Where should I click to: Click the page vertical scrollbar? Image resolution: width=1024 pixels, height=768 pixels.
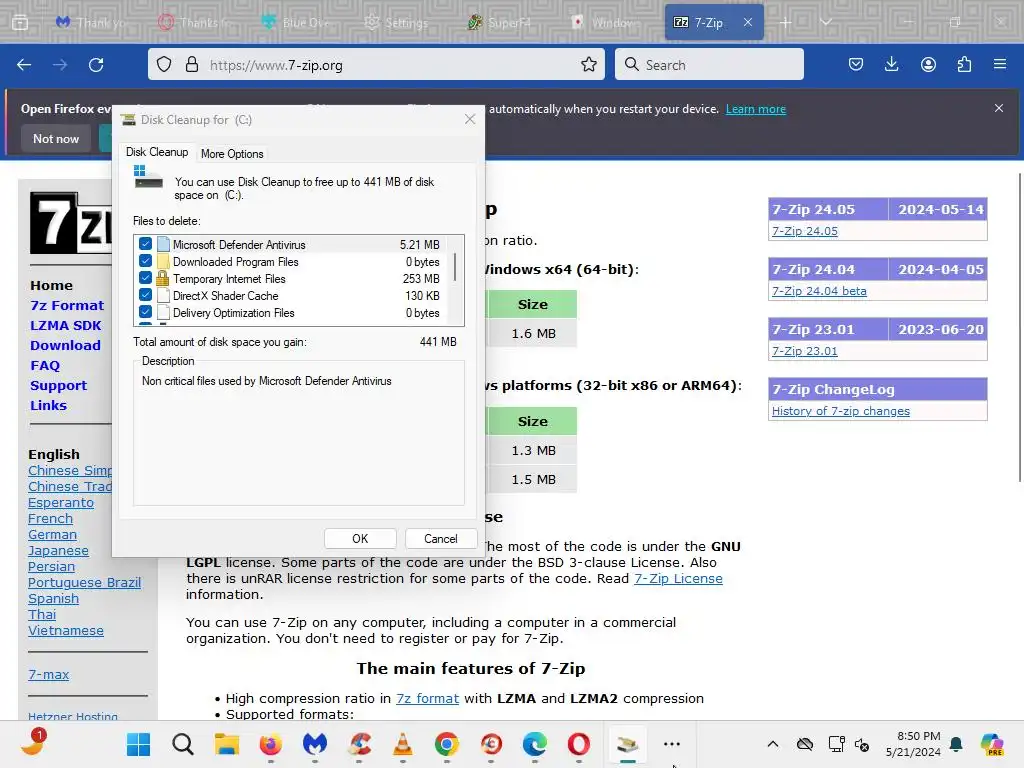click(x=1019, y=327)
